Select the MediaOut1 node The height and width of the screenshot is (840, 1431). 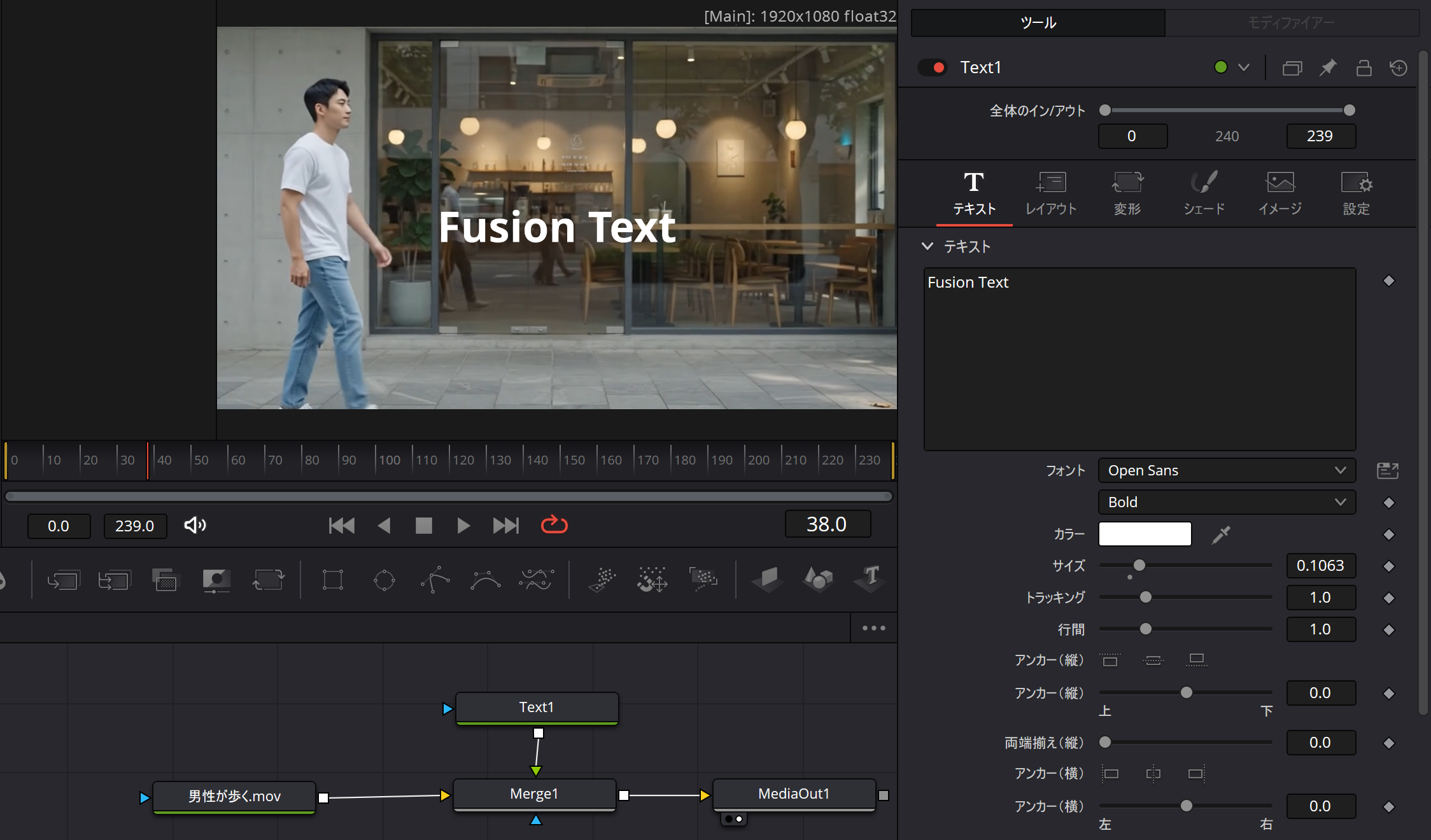[794, 794]
